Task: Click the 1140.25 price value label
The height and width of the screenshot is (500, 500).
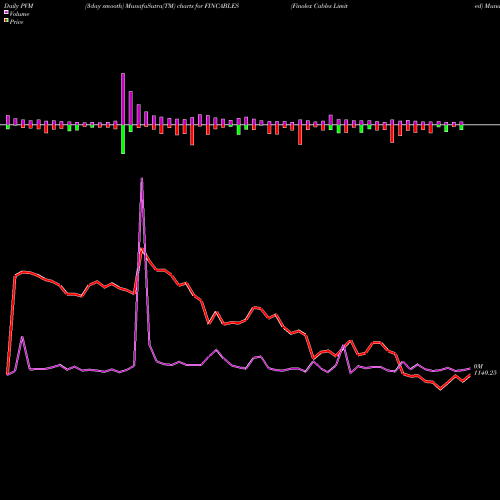Action: (x=485, y=373)
